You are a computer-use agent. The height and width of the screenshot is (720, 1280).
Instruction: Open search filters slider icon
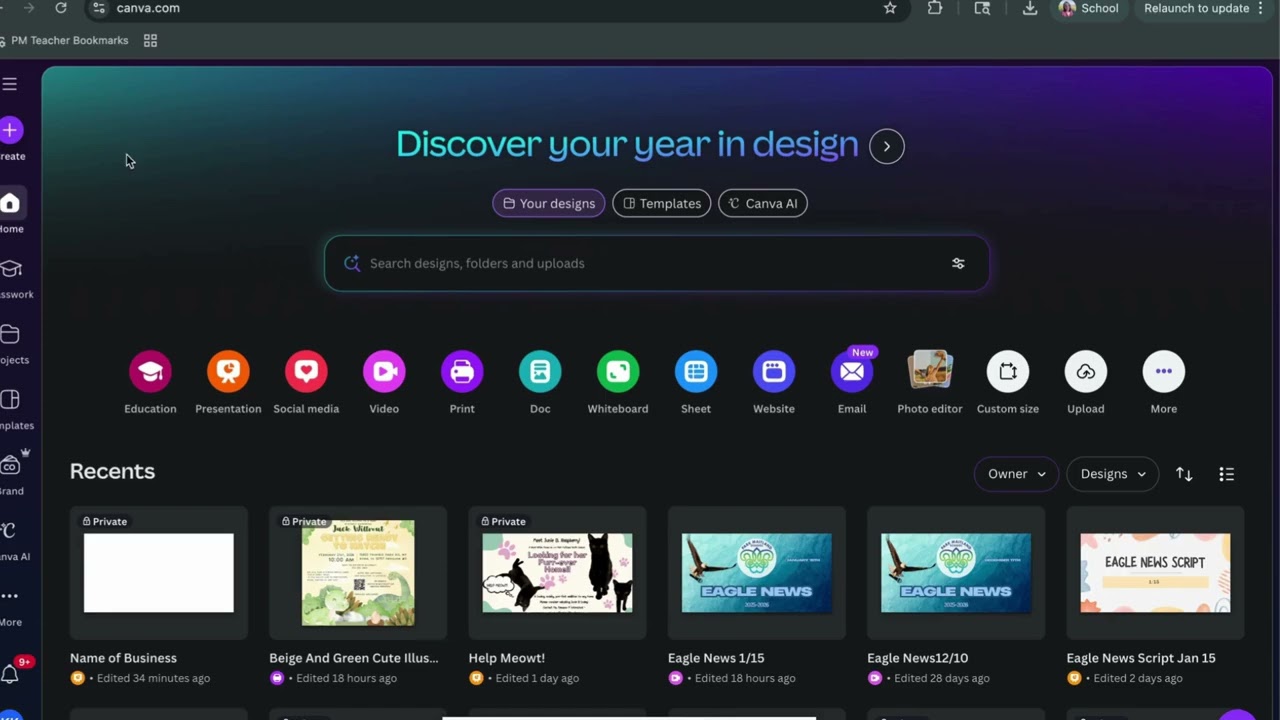pos(958,263)
